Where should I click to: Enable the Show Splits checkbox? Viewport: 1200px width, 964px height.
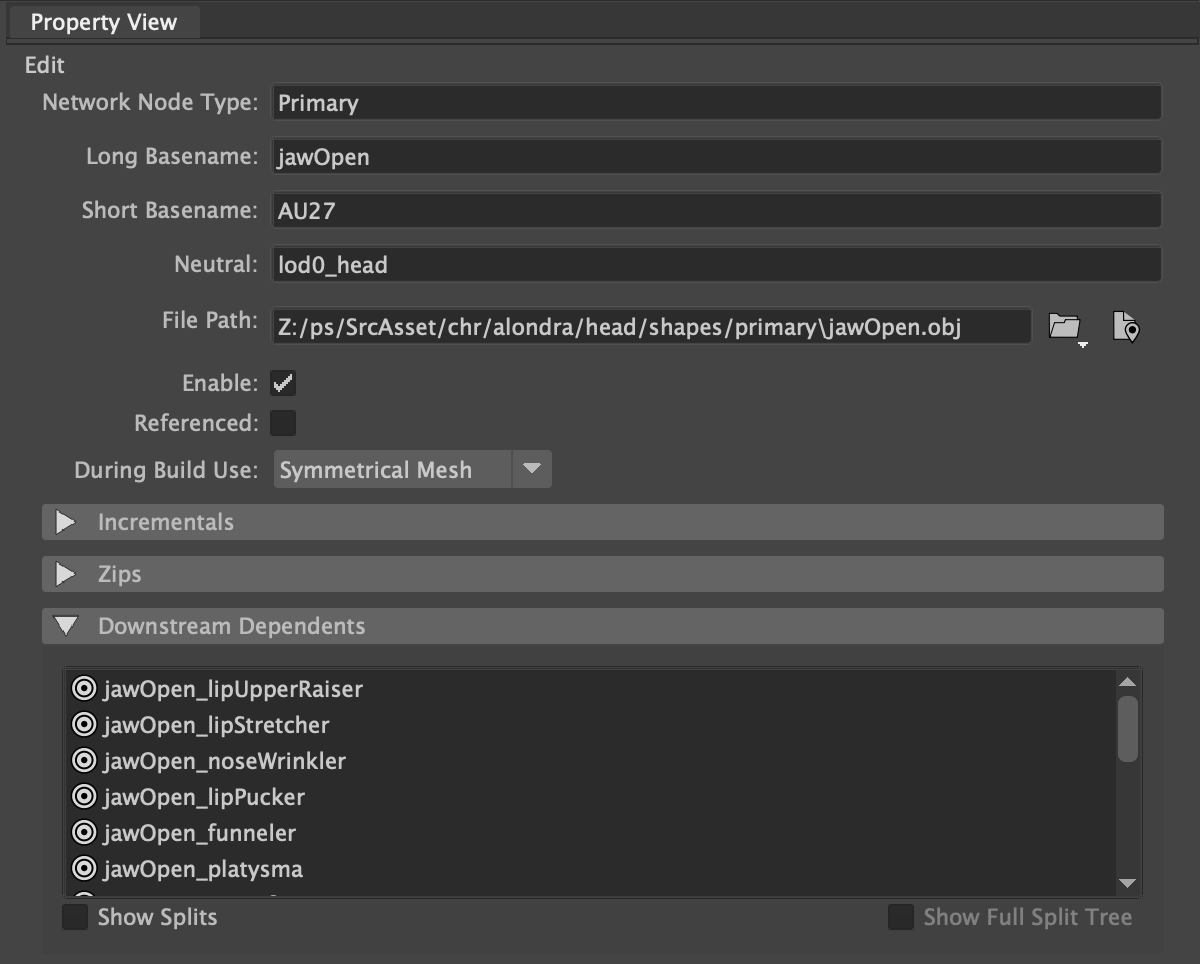point(75,917)
